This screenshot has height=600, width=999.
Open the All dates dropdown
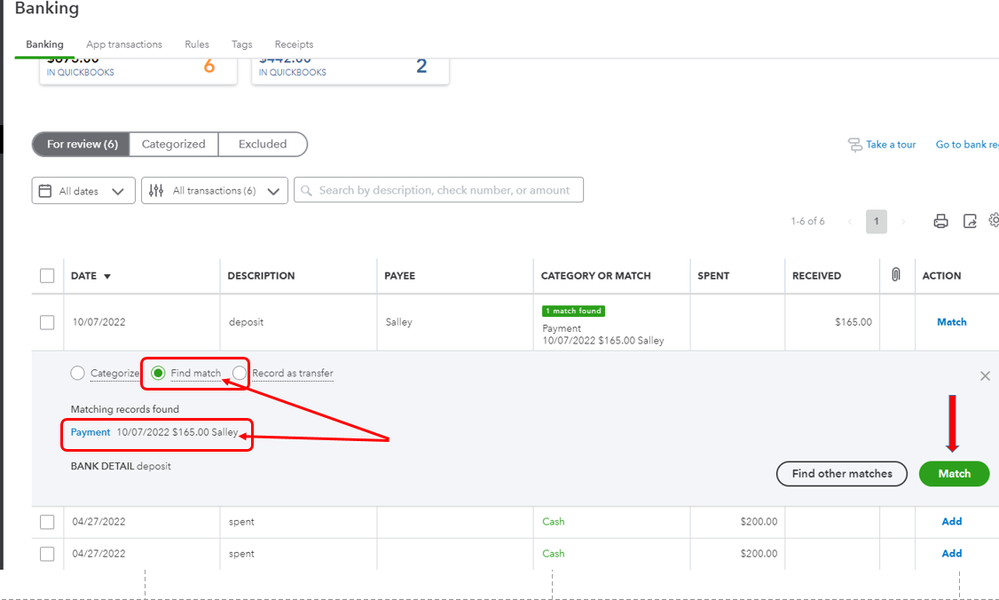click(x=83, y=190)
